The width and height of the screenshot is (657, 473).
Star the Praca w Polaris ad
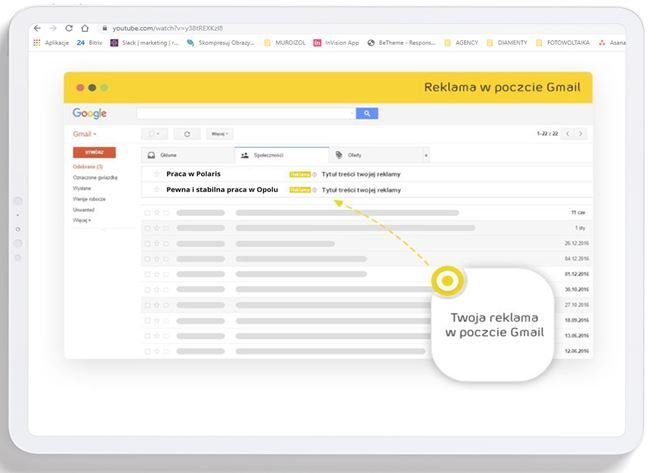[156, 174]
